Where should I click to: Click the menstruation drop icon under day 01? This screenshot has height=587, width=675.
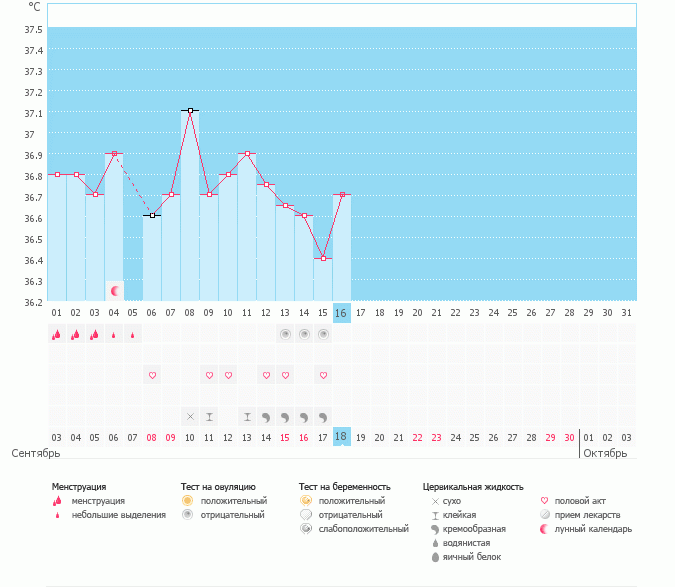56,335
